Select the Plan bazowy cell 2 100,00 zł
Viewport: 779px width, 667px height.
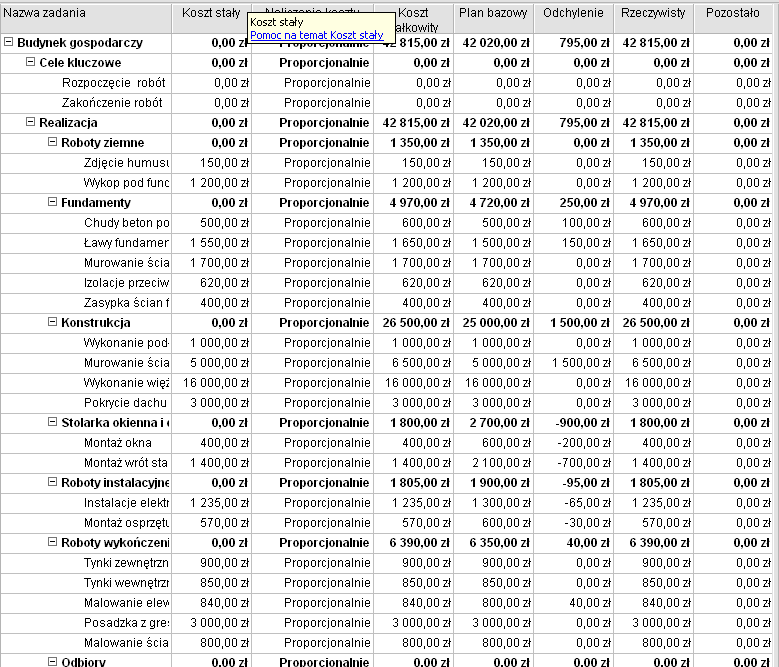pyautogui.click(x=493, y=463)
